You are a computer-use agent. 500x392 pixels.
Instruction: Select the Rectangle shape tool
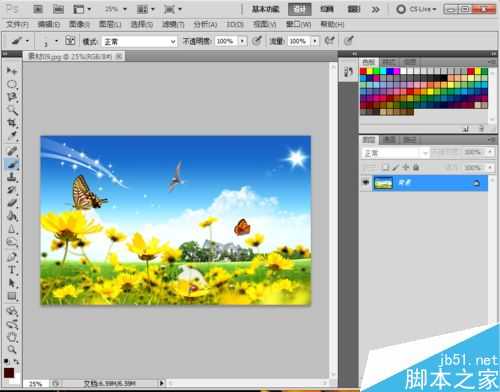12,296
